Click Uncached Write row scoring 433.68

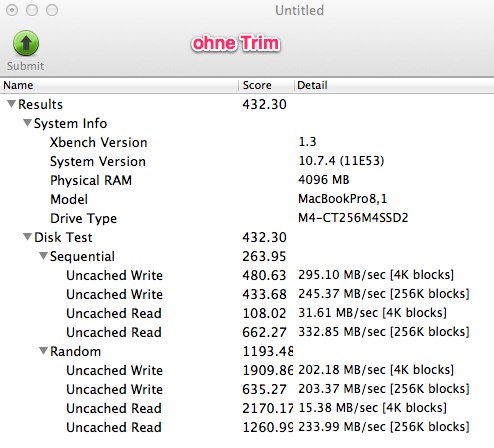pos(247,294)
